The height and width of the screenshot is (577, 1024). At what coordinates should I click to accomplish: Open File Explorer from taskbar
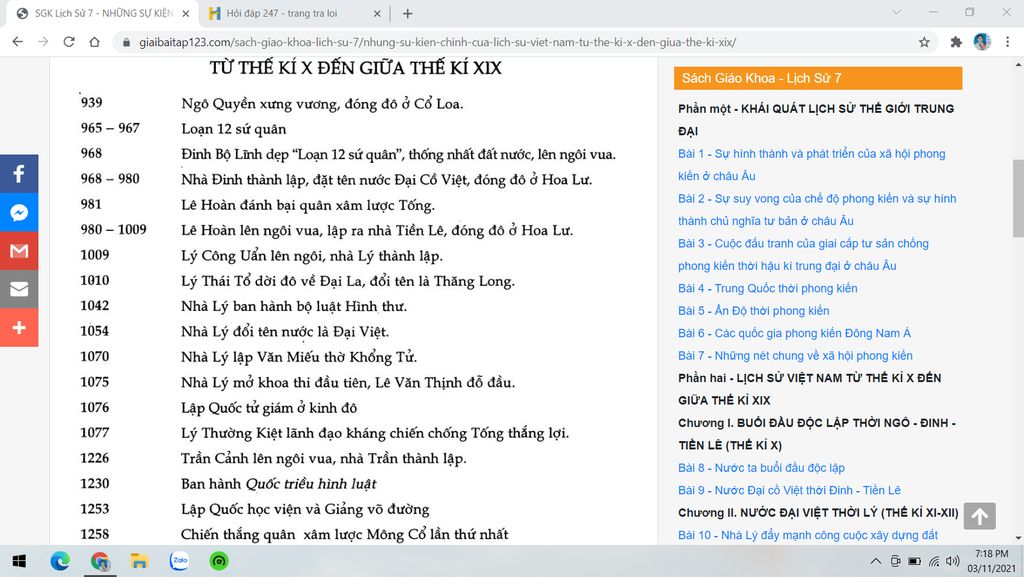[x=139, y=561]
